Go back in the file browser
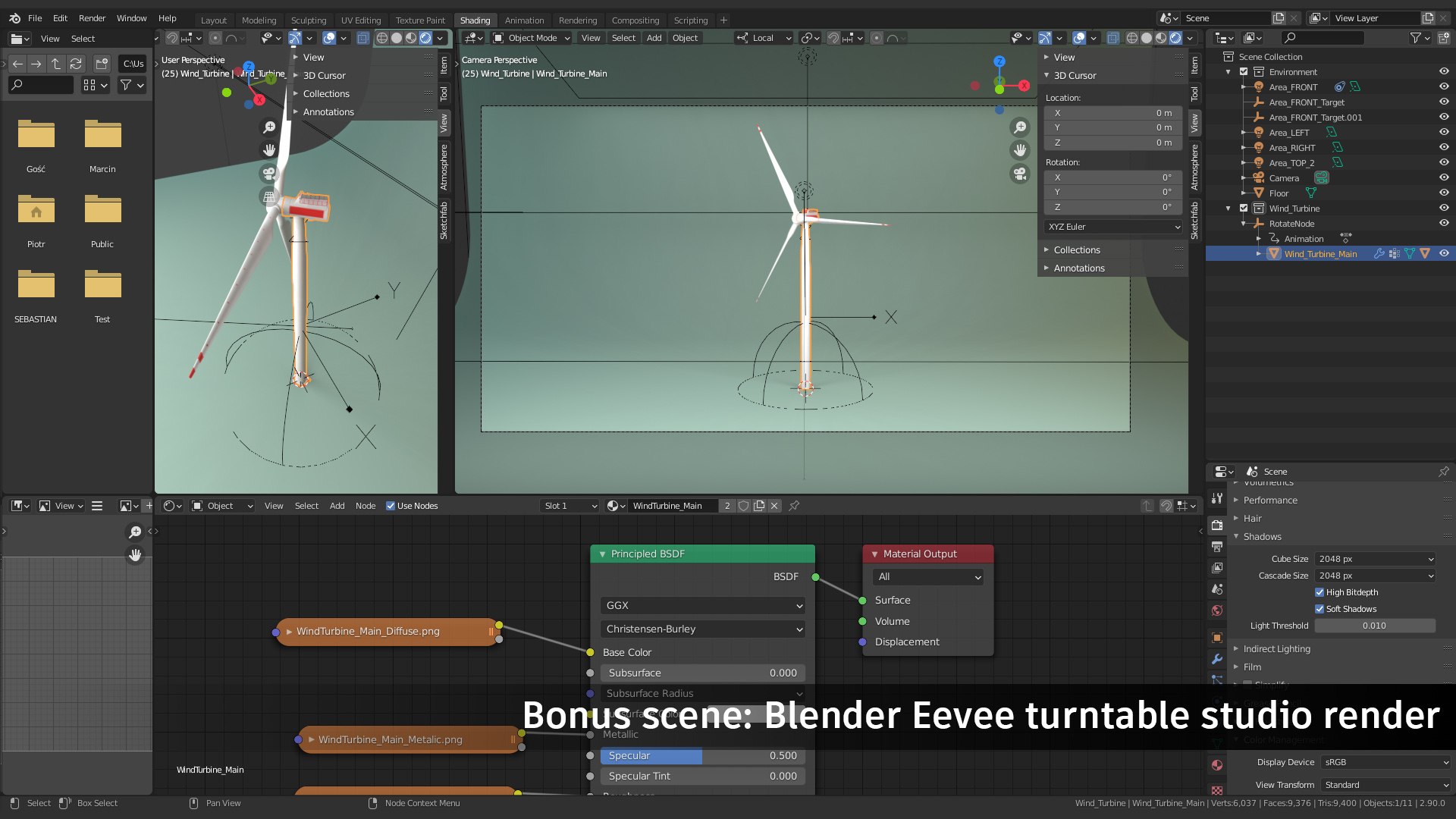This screenshot has height=819, width=1456. click(x=17, y=64)
